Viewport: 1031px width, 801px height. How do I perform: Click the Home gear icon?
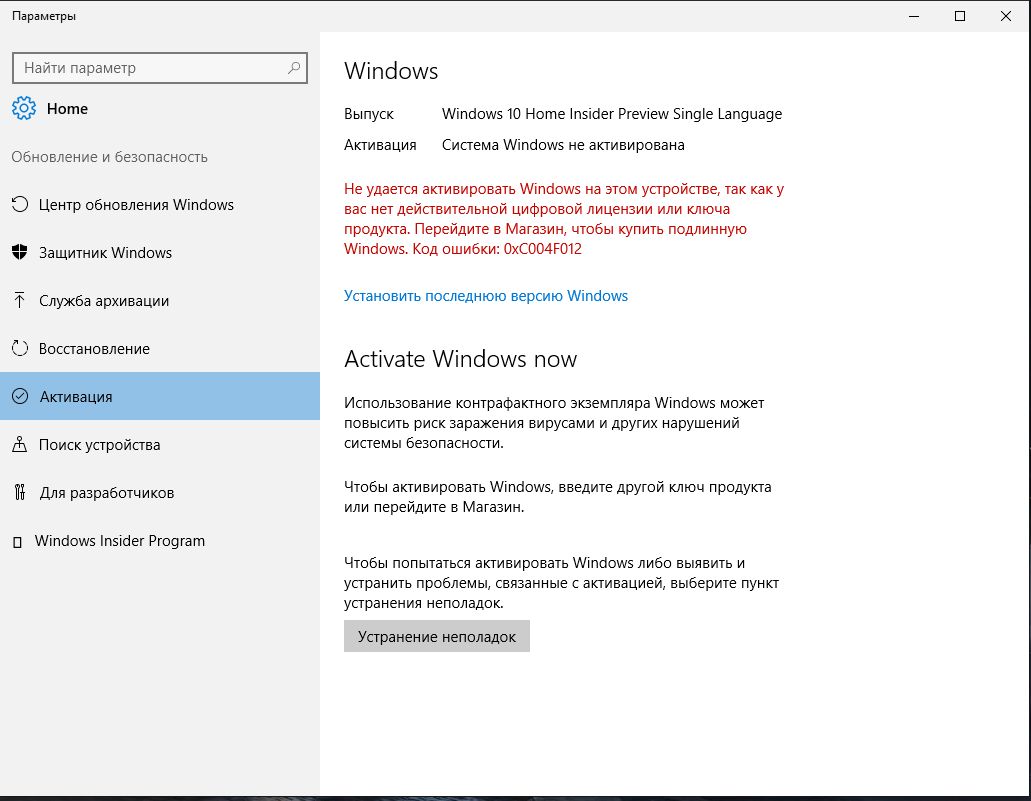click(24, 109)
